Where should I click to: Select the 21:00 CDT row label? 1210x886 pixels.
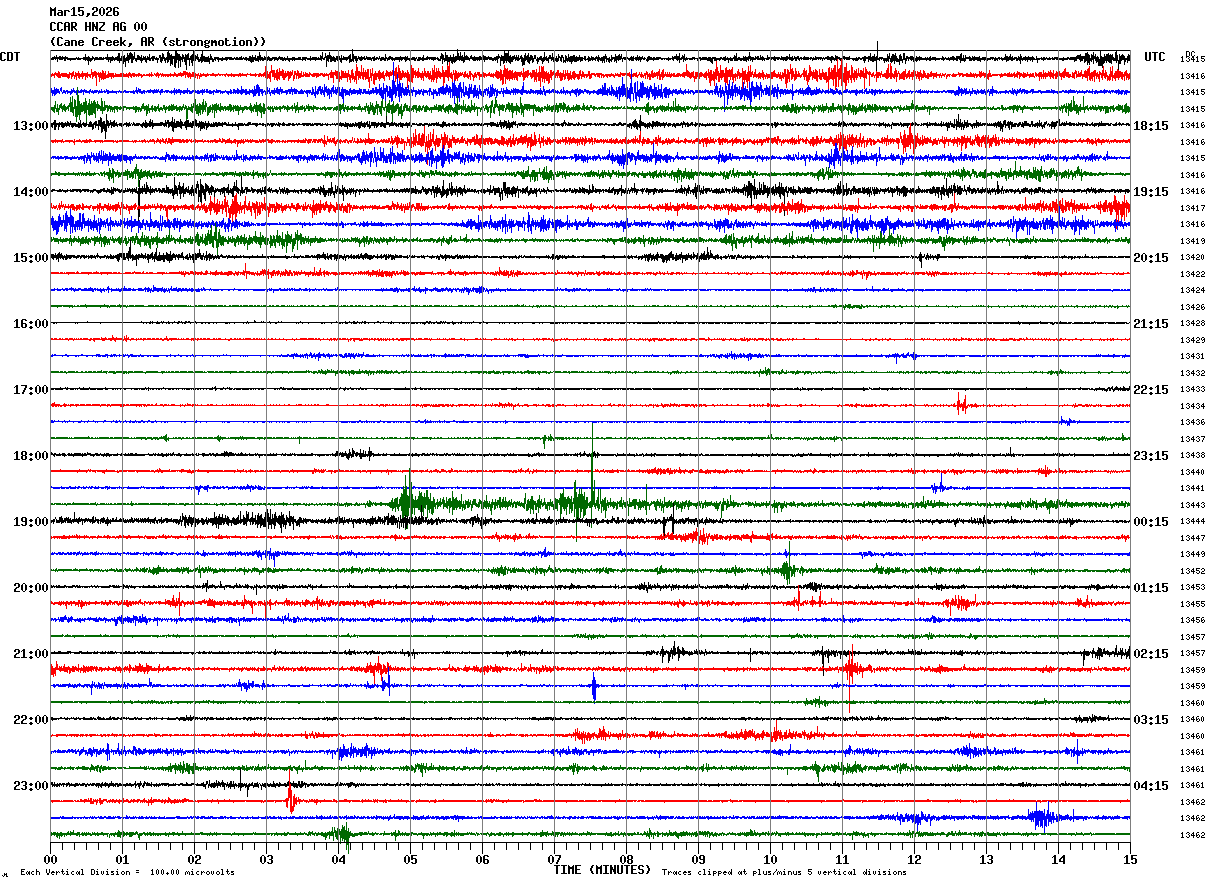coord(31,654)
